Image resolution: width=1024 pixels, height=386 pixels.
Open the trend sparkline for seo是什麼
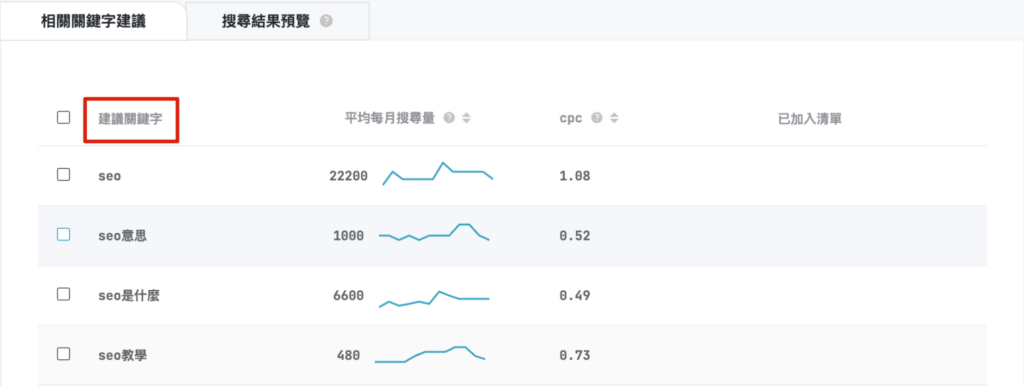434,298
